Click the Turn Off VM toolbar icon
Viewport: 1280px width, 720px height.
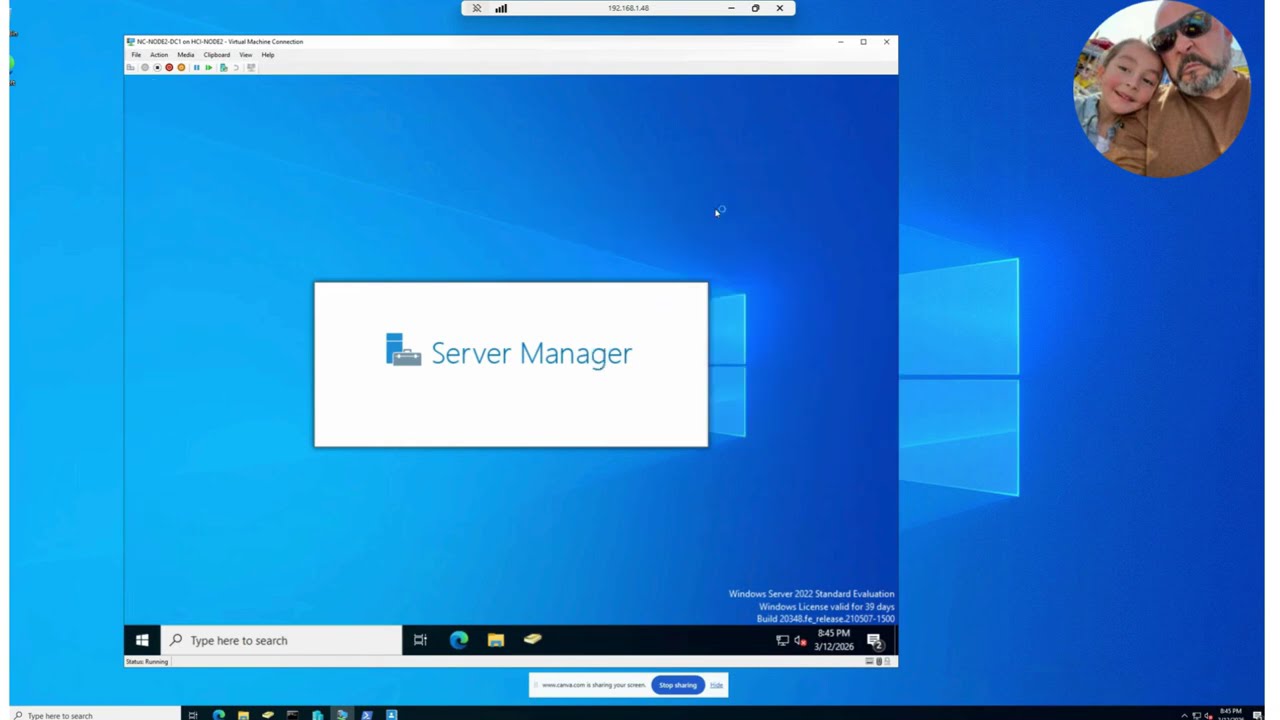(x=157, y=67)
